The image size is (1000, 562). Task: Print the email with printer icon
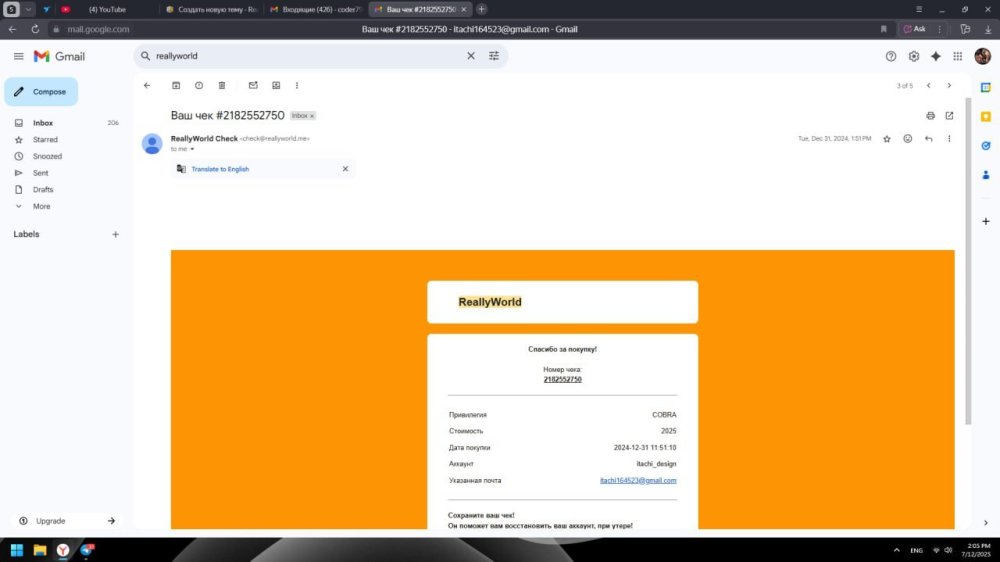point(930,115)
